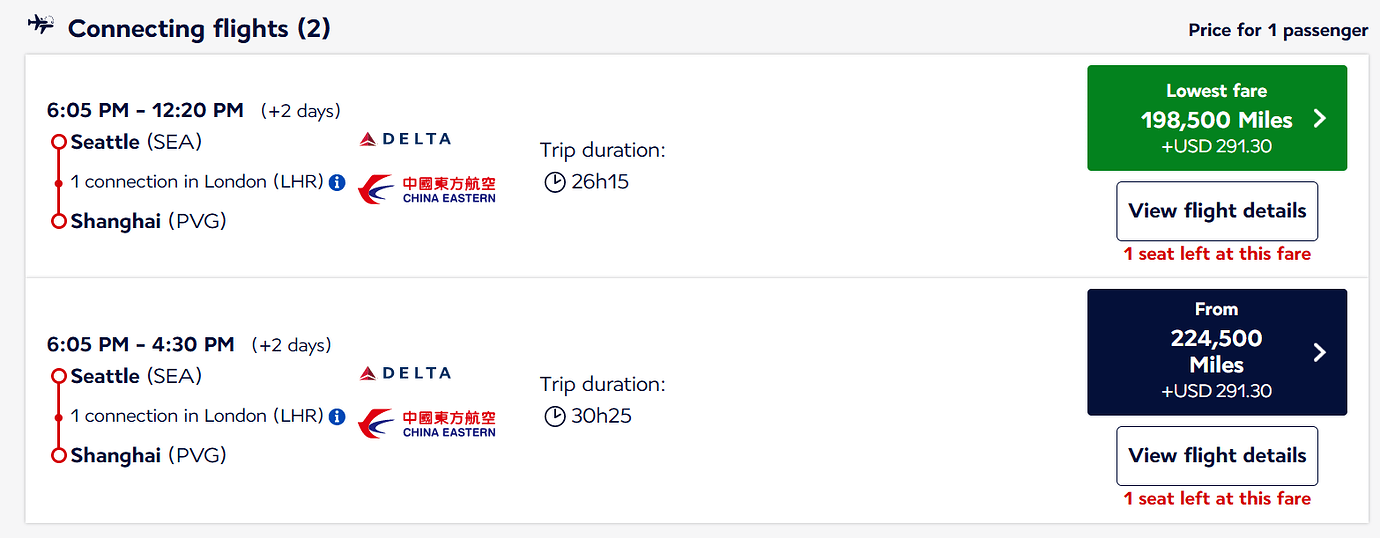View flight details for the 26h15 trip

[x=1217, y=211]
